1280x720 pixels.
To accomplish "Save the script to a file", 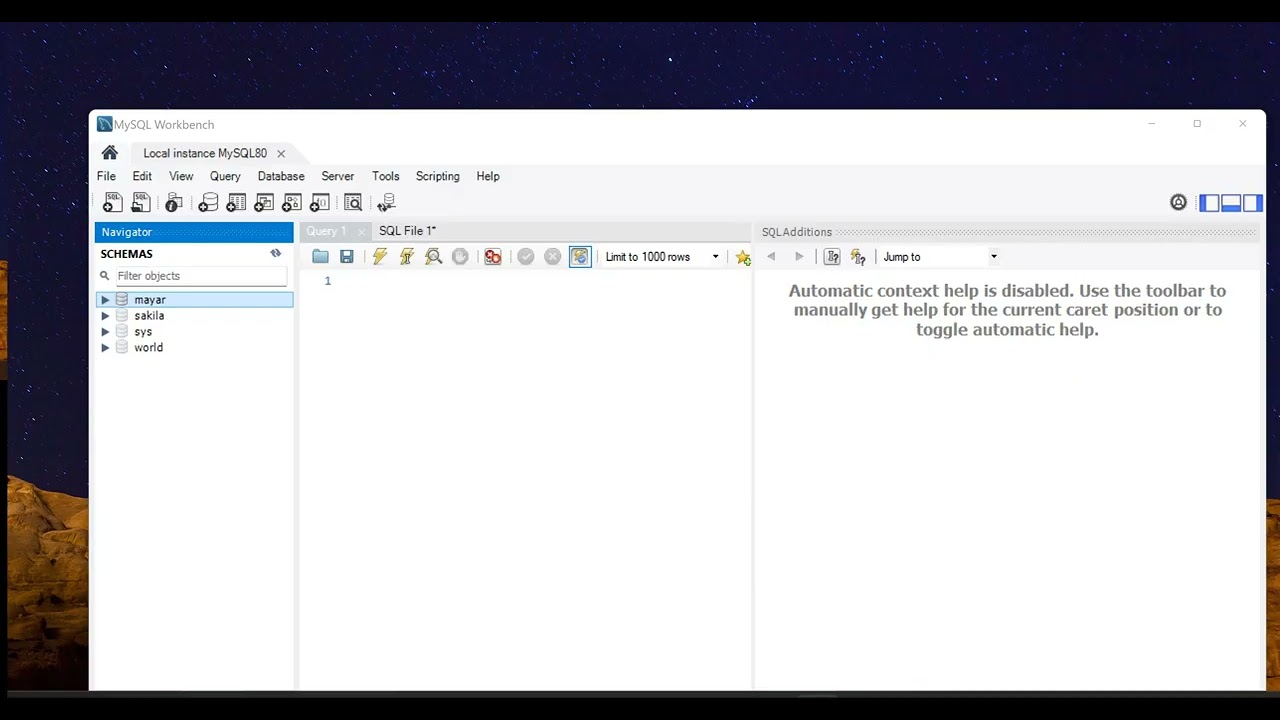I will (346, 257).
